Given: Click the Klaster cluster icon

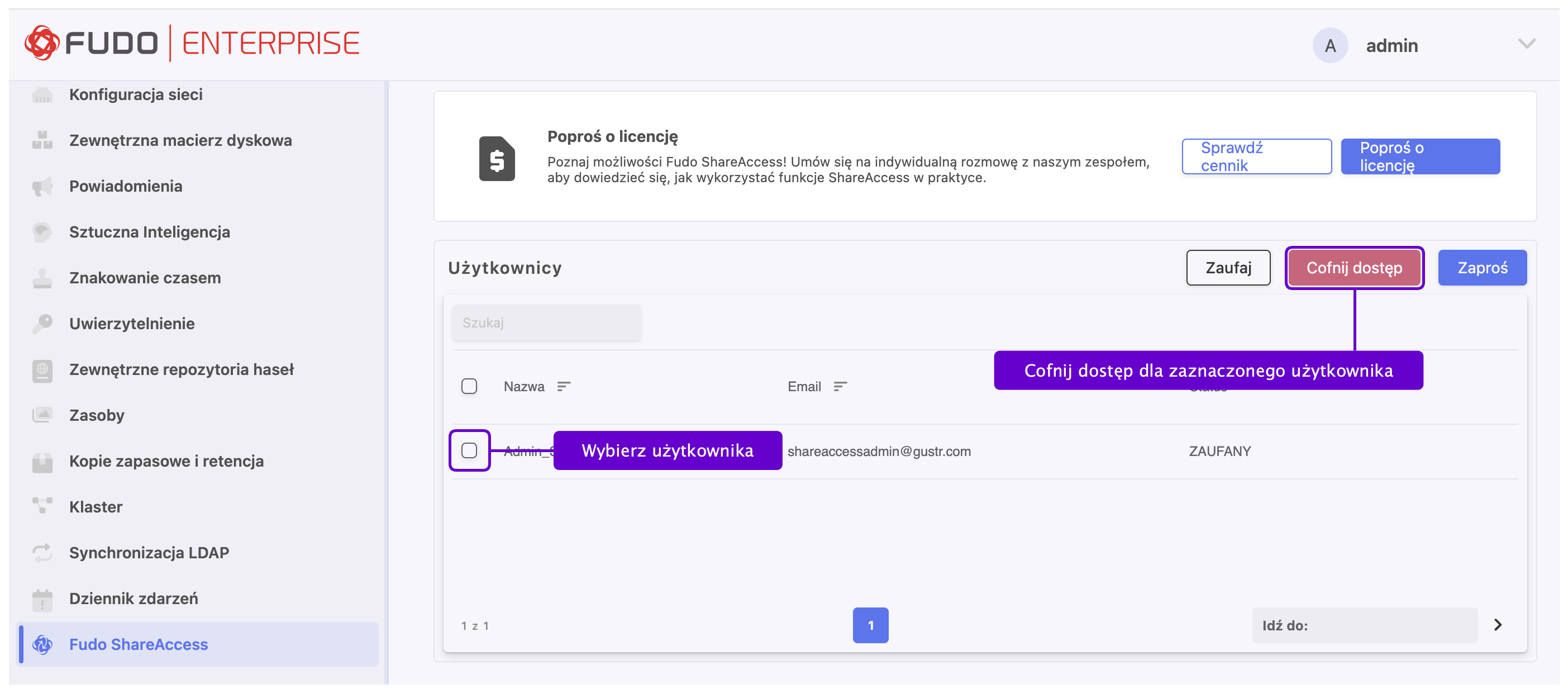Looking at the screenshot, I should (42, 506).
